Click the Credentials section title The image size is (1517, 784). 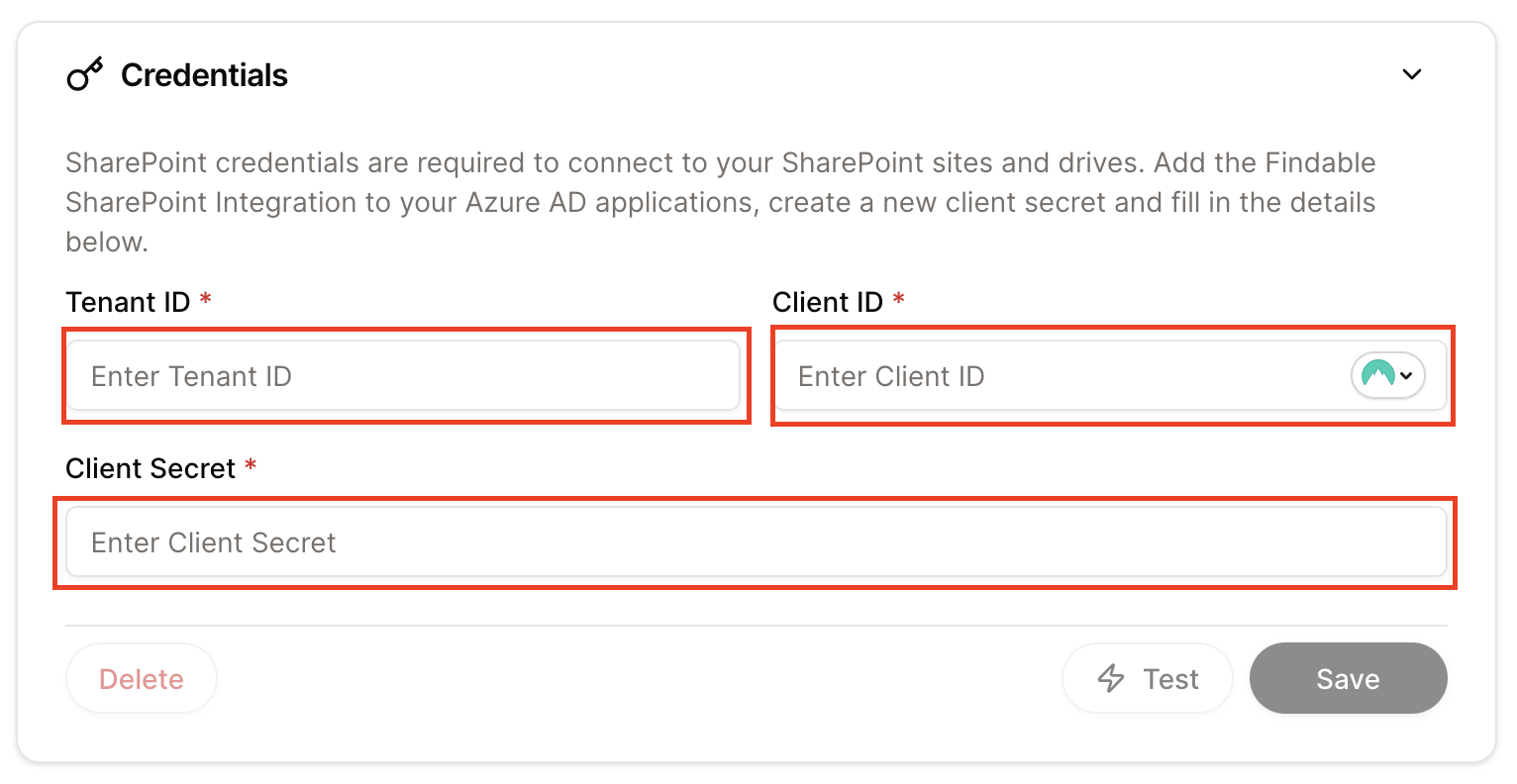204,74
